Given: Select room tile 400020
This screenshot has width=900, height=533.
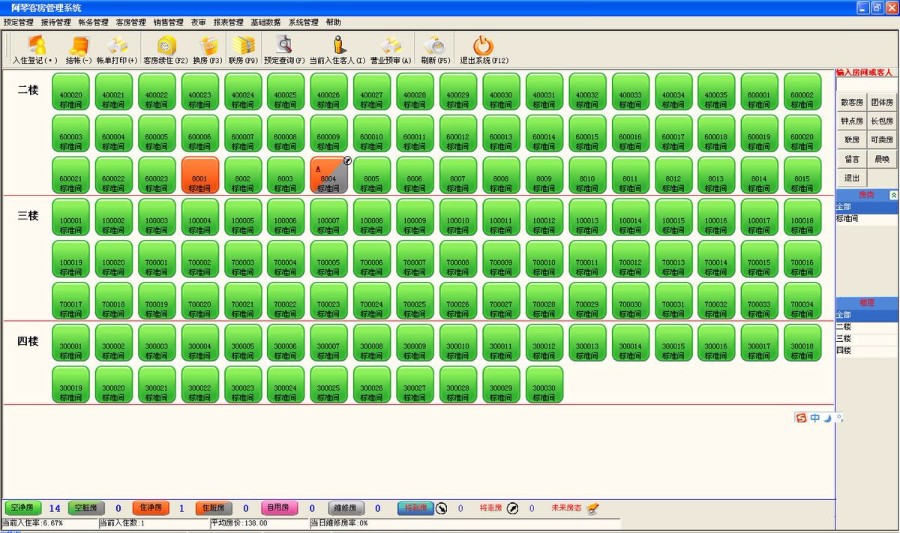Looking at the screenshot, I should tap(71, 91).
